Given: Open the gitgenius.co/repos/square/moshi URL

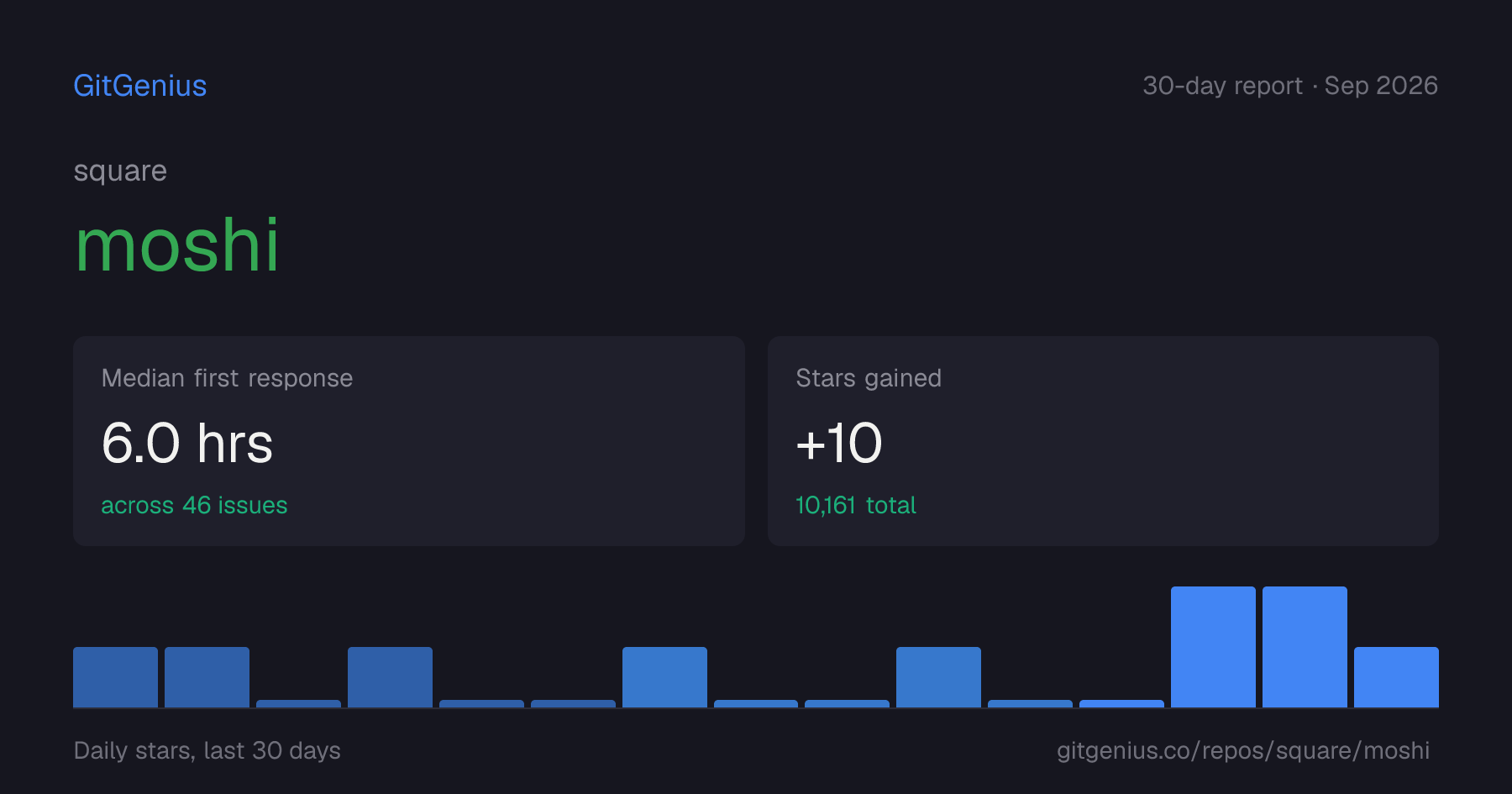Looking at the screenshot, I should tap(1243, 750).
